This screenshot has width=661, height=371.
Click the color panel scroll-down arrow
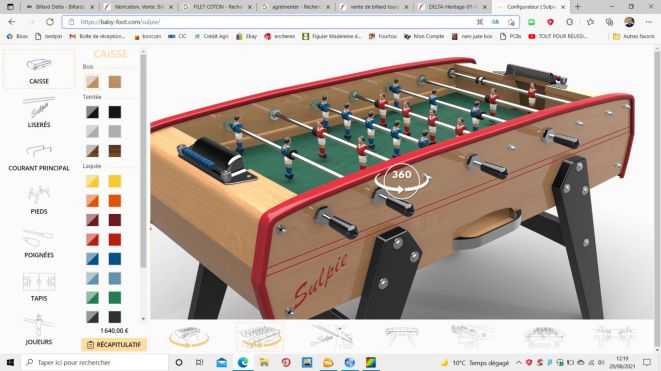[143, 319]
